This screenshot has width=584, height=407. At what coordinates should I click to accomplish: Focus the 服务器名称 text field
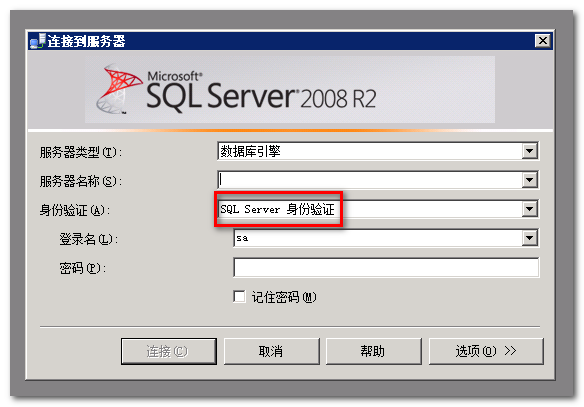pos(370,180)
